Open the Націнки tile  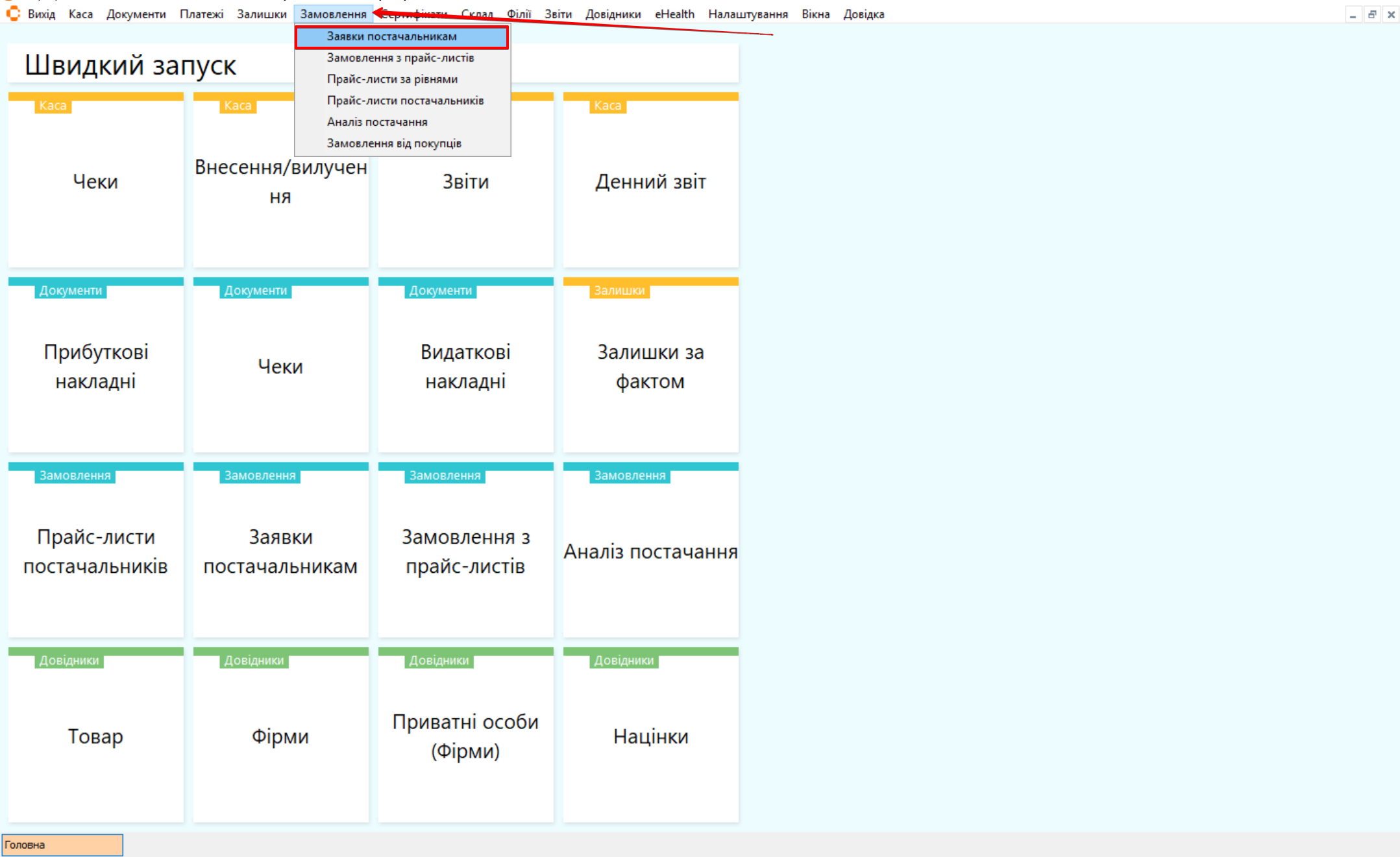coord(650,736)
